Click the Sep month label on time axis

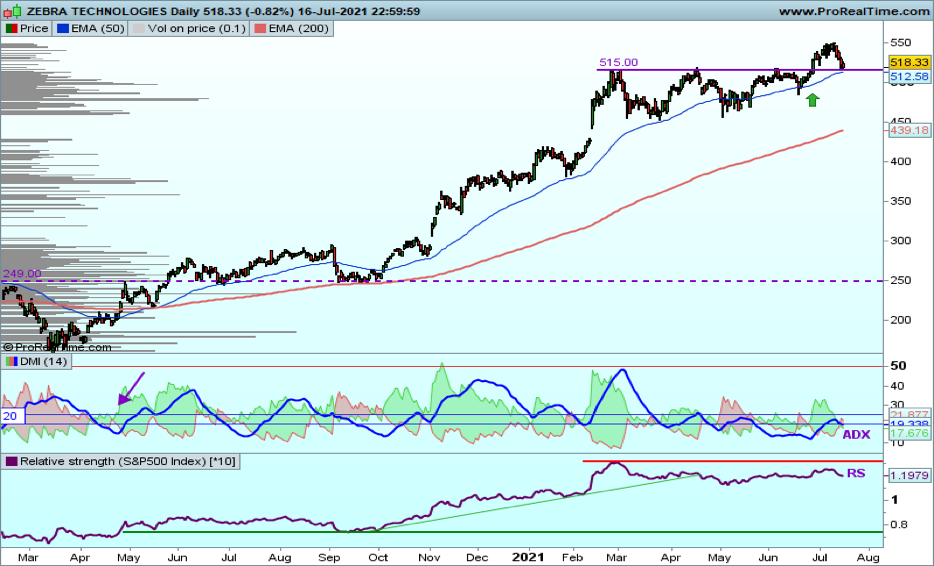click(329, 558)
